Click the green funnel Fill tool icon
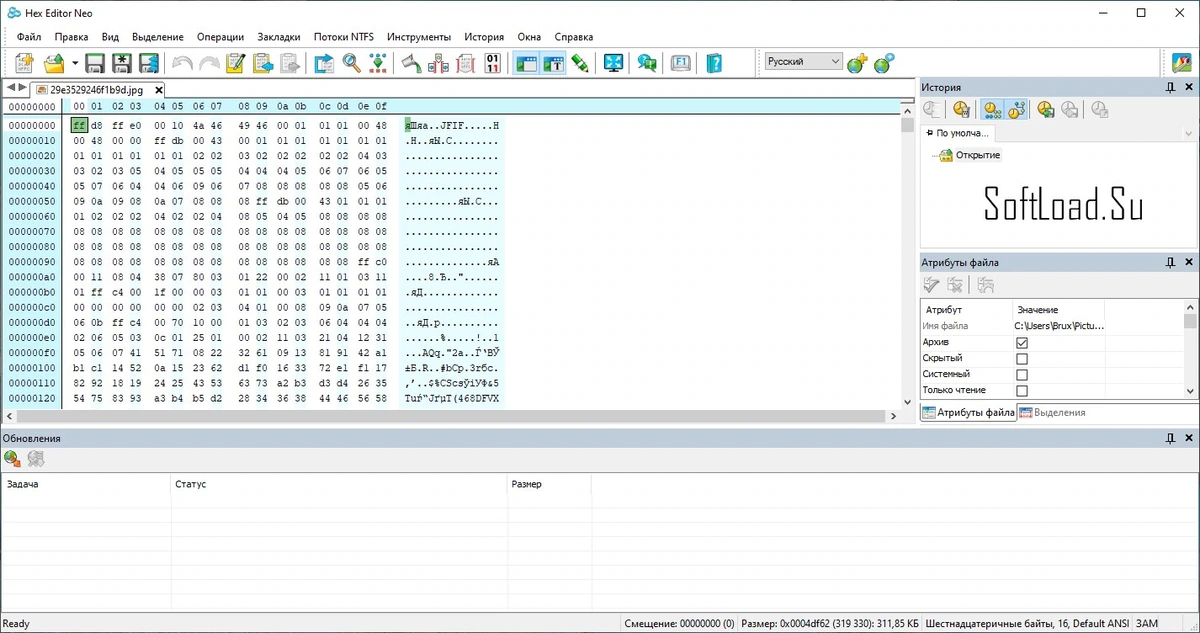Viewport: 1200px width, 633px height. click(x=411, y=63)
